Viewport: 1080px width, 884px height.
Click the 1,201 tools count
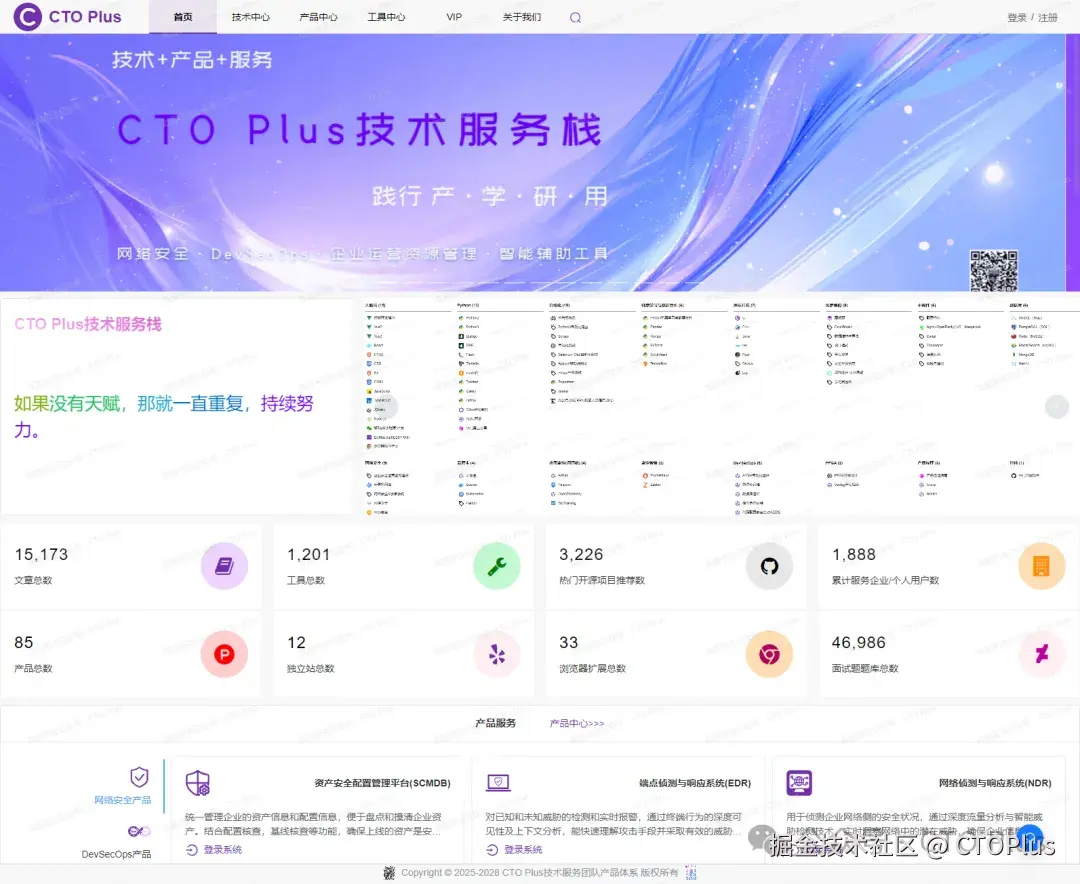[309, 554]
